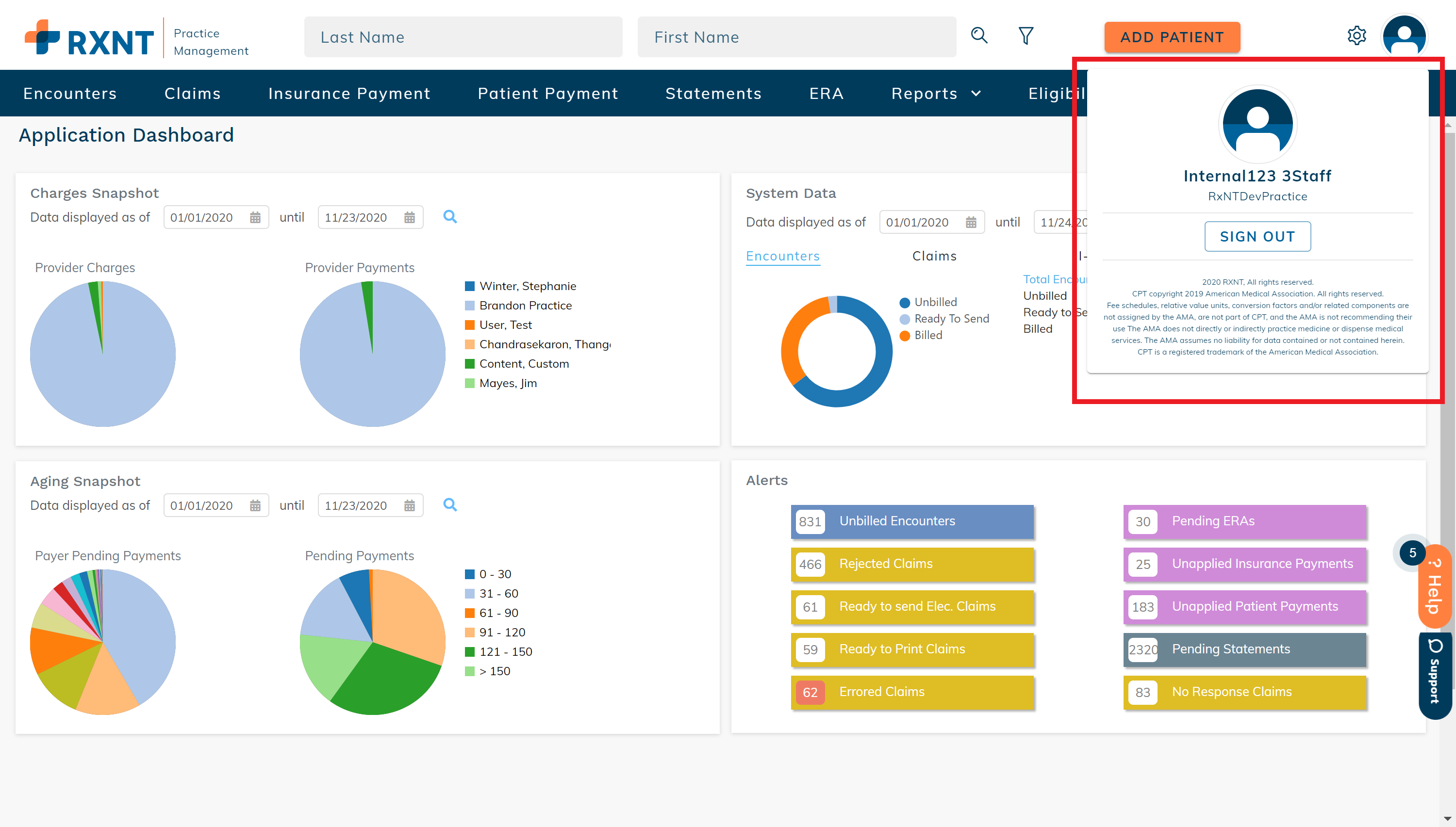Click Winter, Stephanie legend color swatch
The image size is (1456, 827).
click(469, 286)
